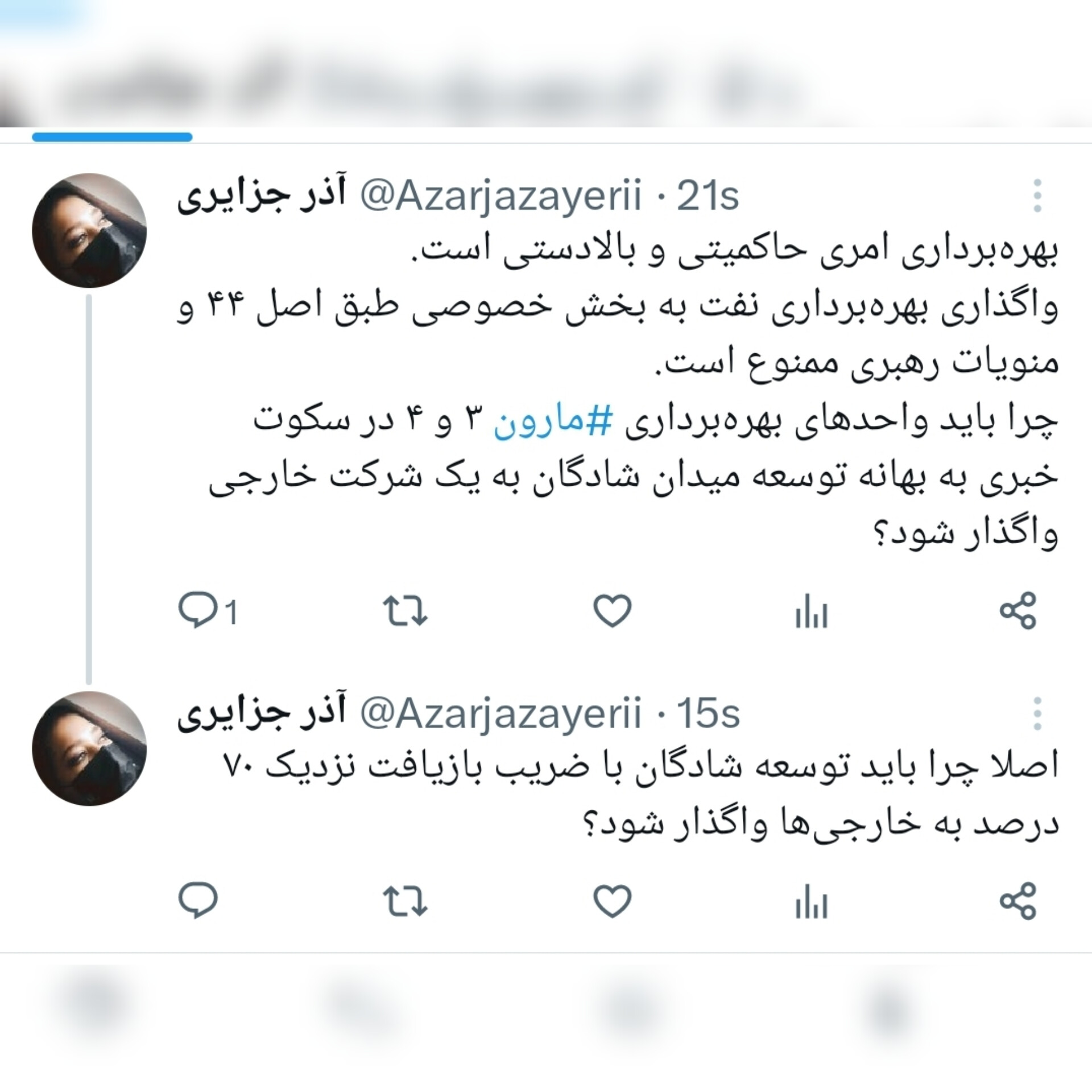Share the first tweet posted 21s ago
This screenshot has height=1092, width=1092.
[1019, 611]
